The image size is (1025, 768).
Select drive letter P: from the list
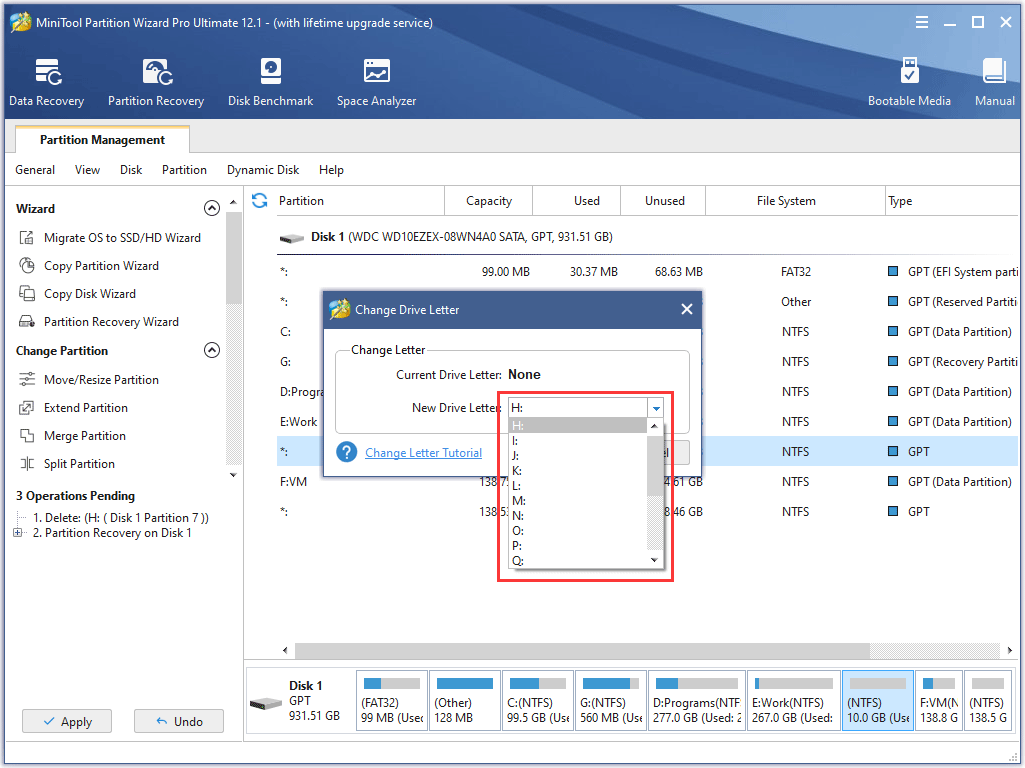tap(577, 546)
